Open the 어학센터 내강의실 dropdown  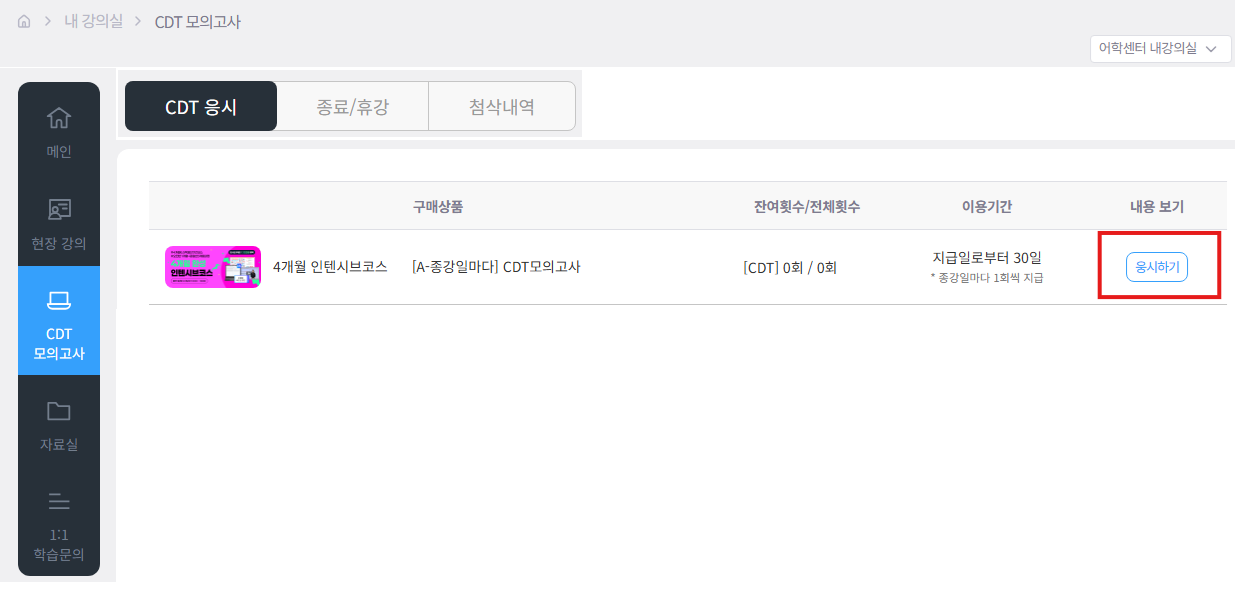(1160, 48)
